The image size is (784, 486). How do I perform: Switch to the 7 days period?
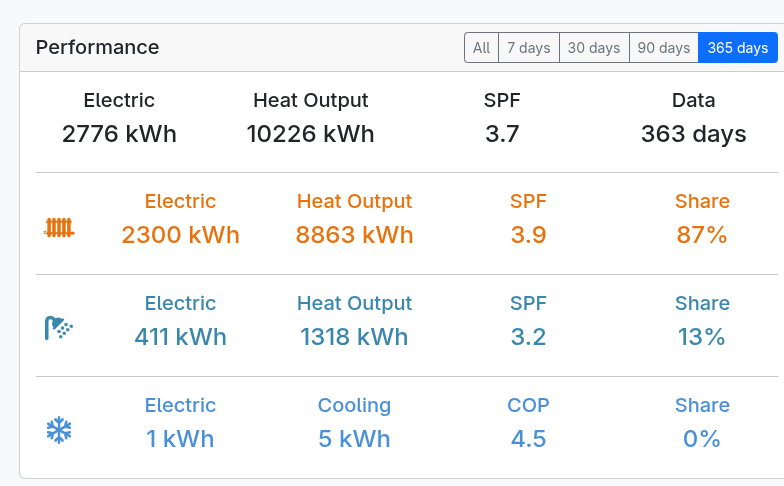pos(528,48)
